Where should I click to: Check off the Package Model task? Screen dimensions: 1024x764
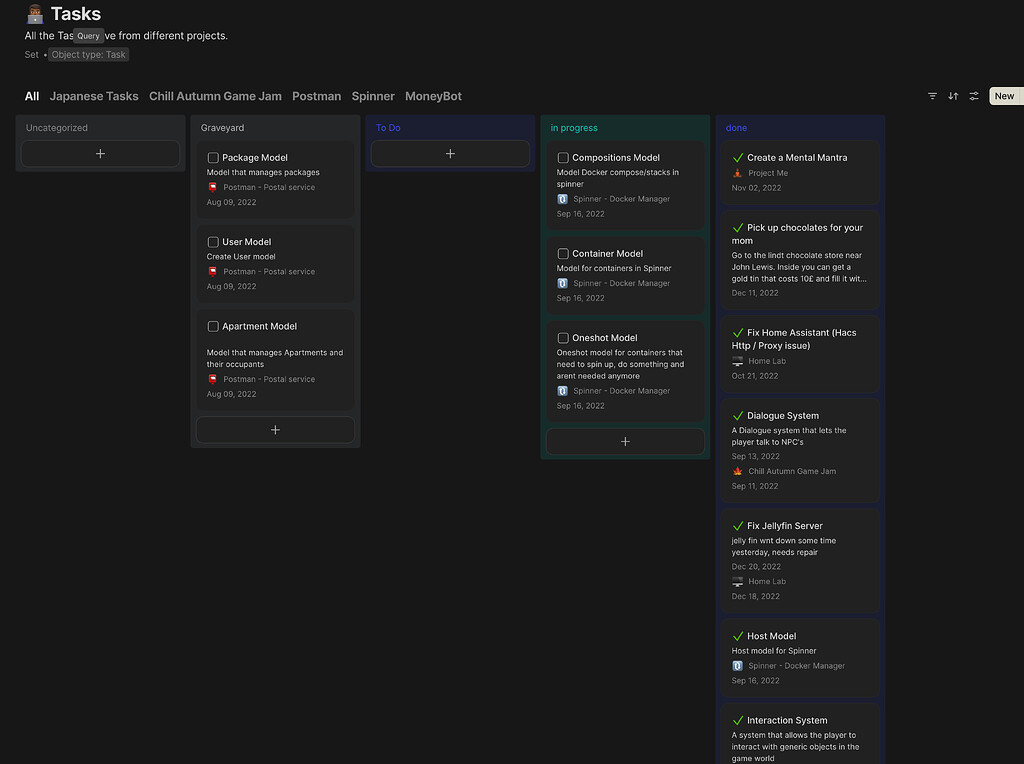coord(212,157)
